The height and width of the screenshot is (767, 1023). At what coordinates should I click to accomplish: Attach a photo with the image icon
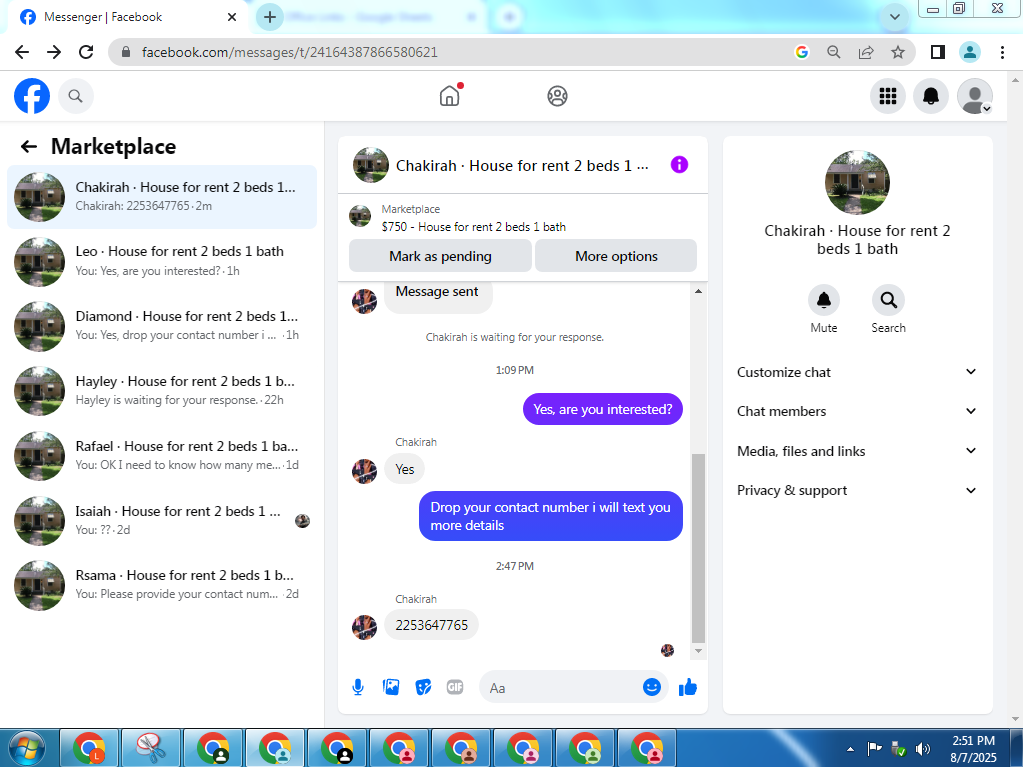tap(391, 687)
